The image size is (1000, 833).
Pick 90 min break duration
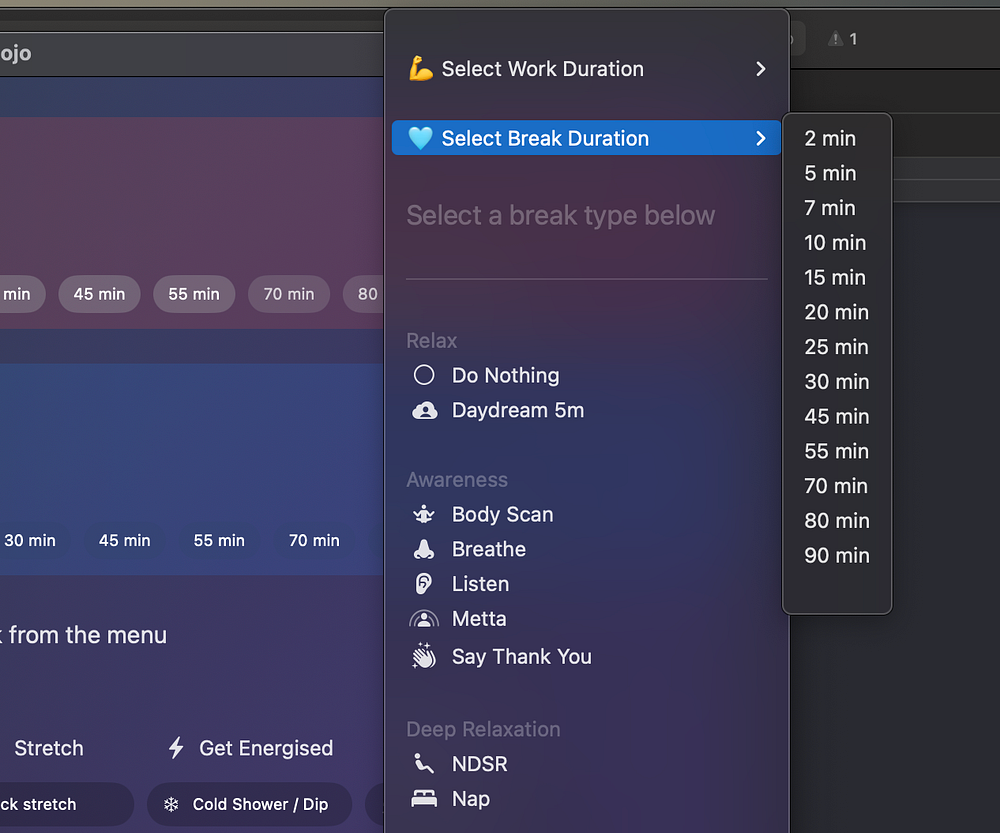click(x=837, y=555)
